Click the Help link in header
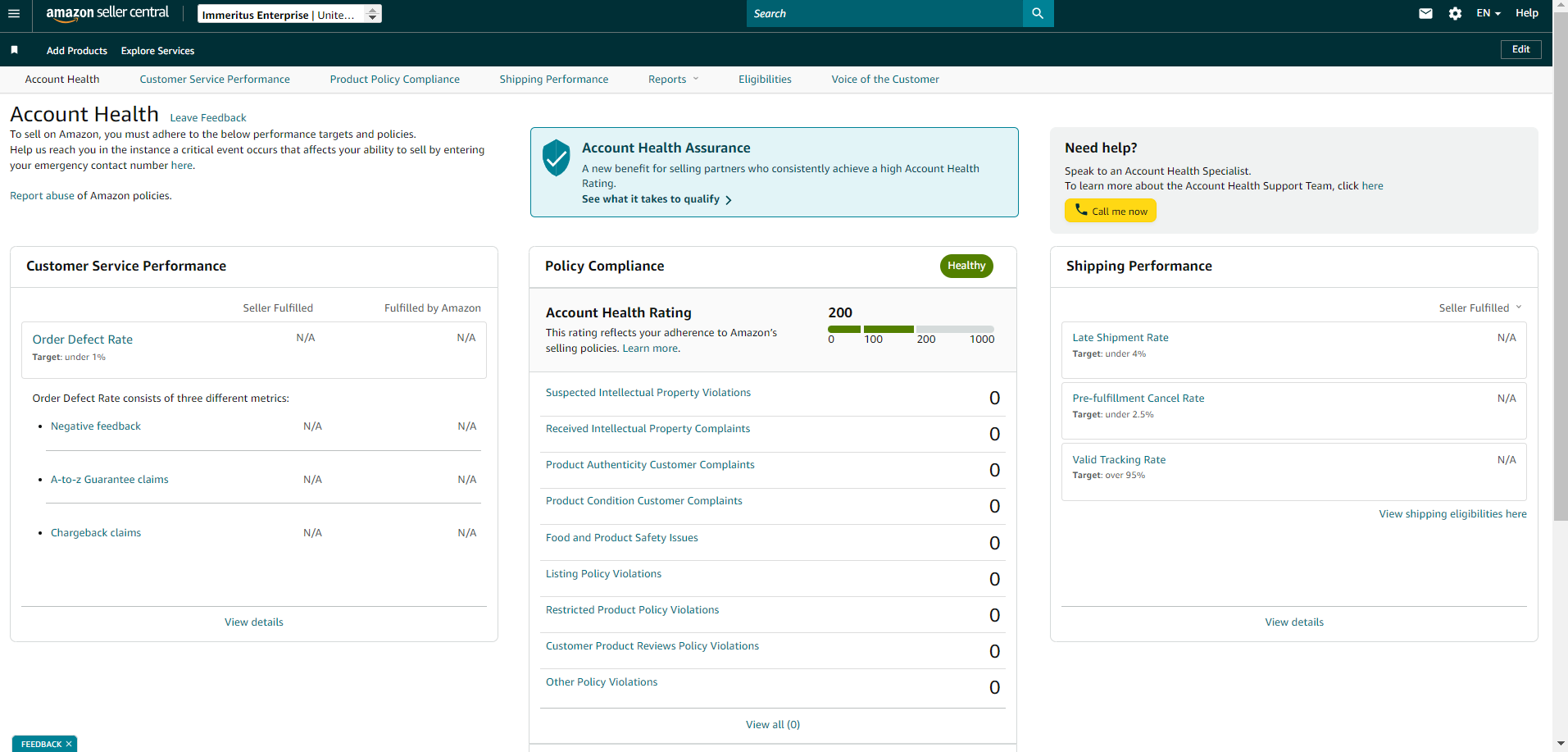1568x752 pixels. coord(1526,13)
